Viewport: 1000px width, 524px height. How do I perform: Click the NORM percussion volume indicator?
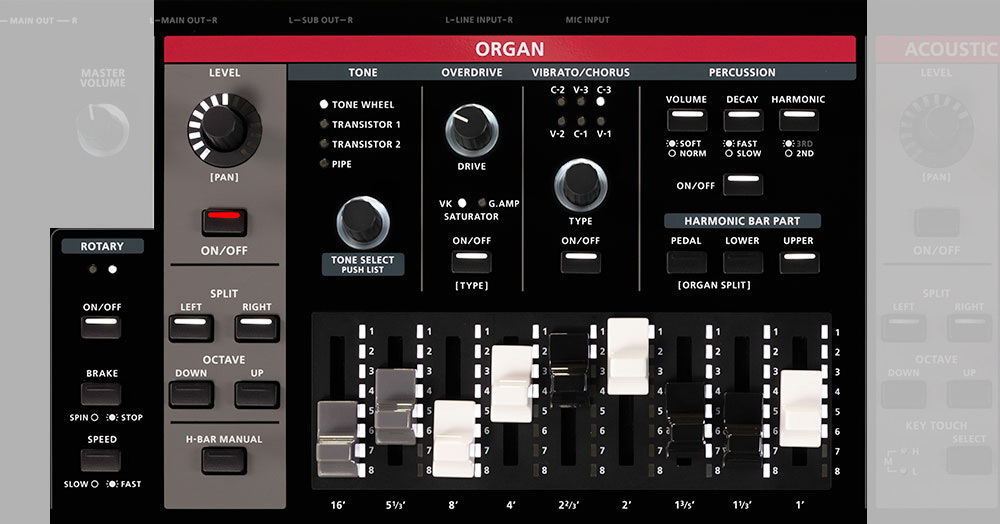click(672, 153)
